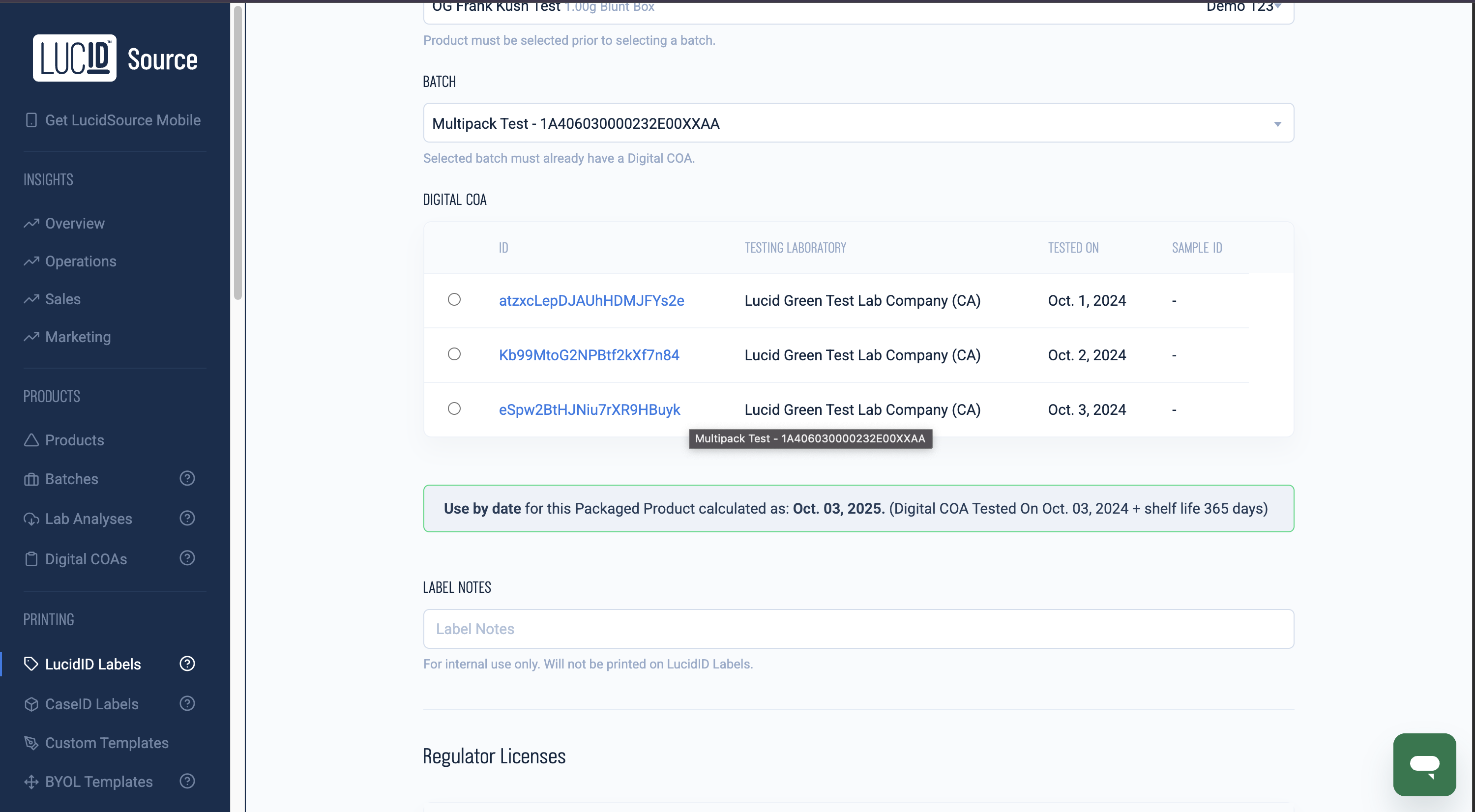
Task: Click the help icon beside BYOL Templates
Action: pos(187,781)
